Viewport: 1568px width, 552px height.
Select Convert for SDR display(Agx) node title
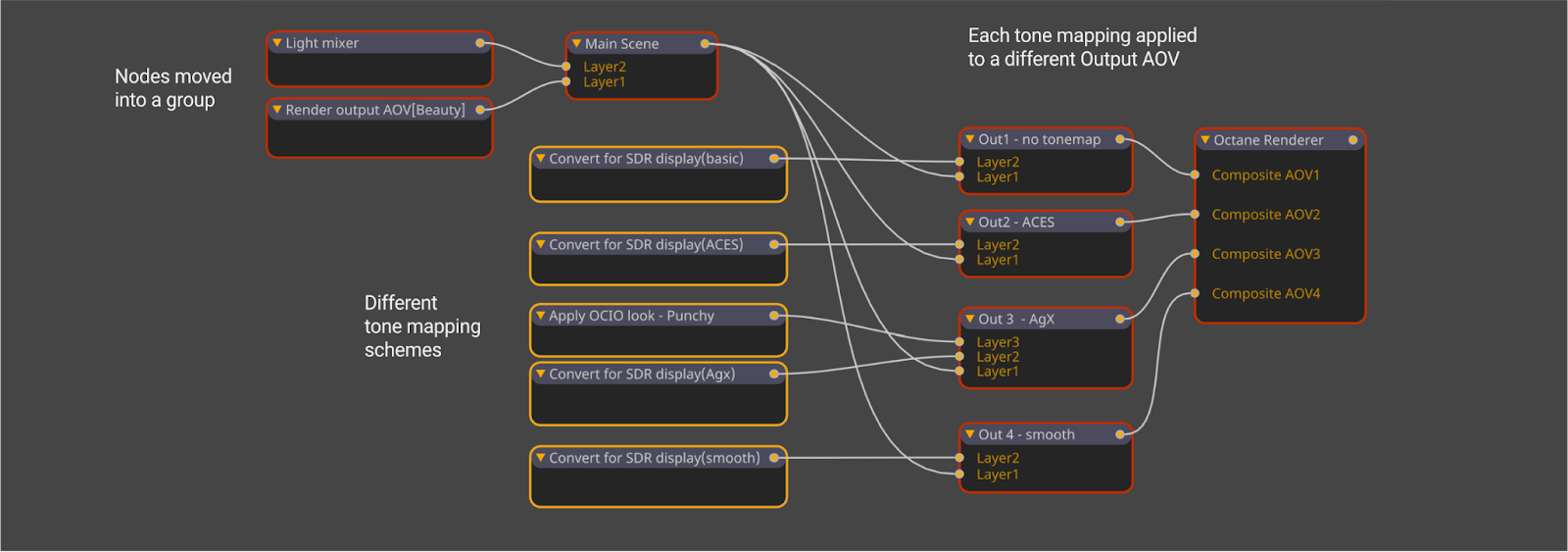pos(642,375)
